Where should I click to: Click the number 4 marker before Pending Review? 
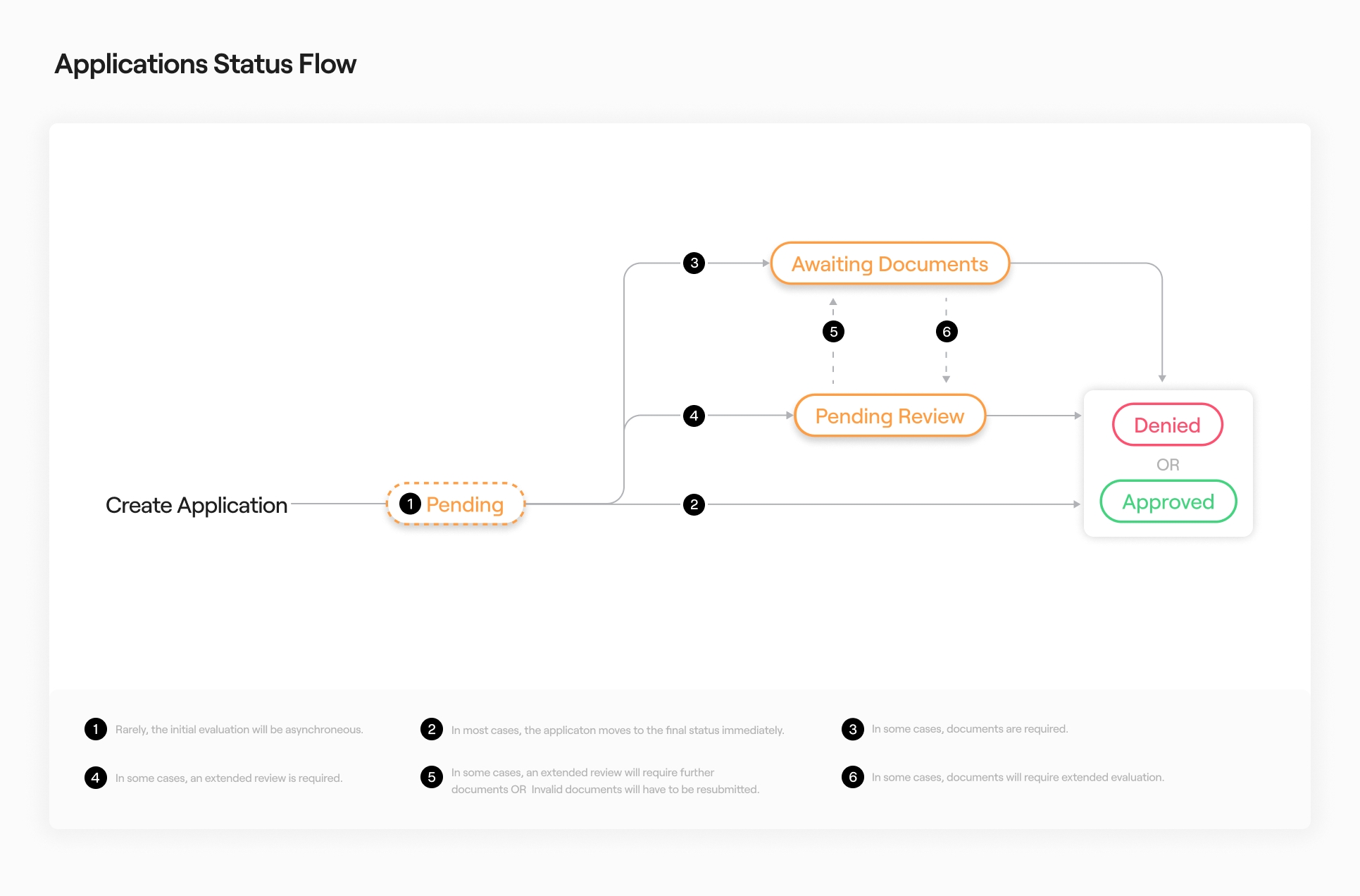(x=694, y=416)
